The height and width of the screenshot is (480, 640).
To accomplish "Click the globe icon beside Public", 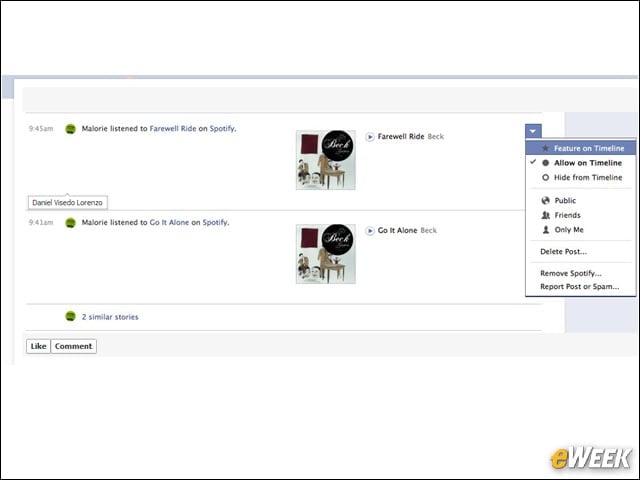I will [x=545, y=200].
